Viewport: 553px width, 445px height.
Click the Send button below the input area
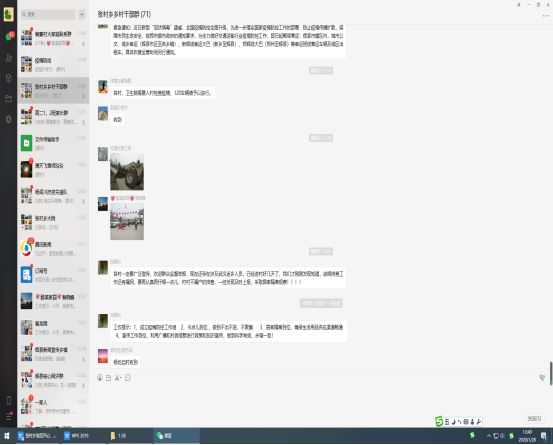click(534, 419)
